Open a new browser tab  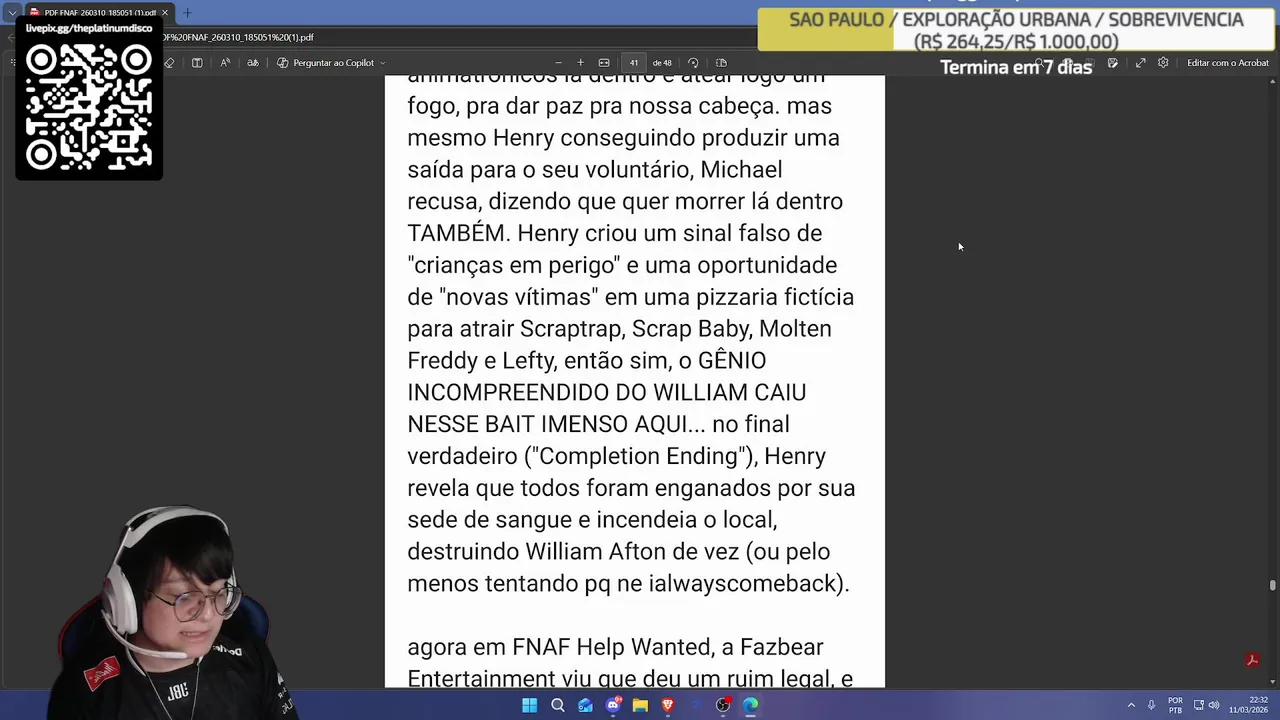pyautogui.click(x=187, y=13)
